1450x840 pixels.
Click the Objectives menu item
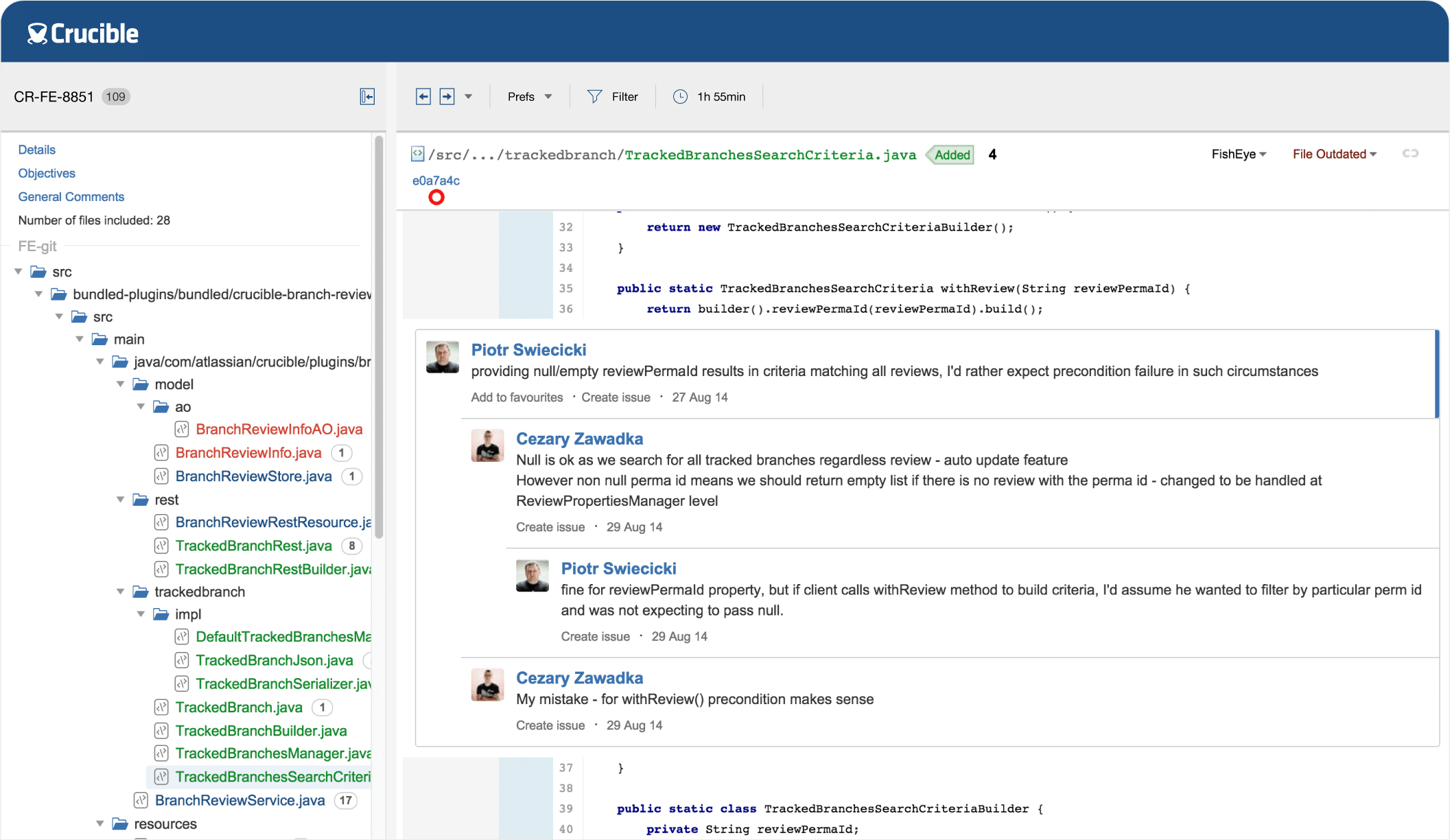click(46, 173)
